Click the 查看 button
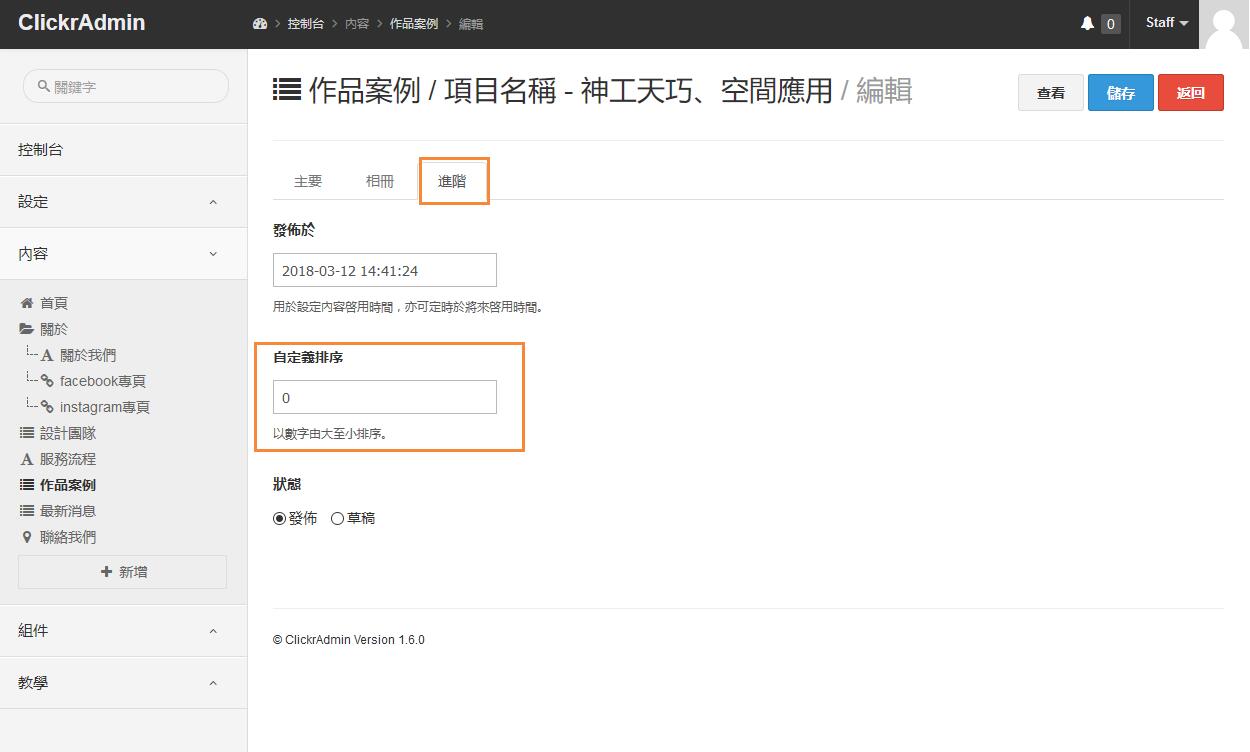Screen dimensions: 1250x752 [1051, 93]
